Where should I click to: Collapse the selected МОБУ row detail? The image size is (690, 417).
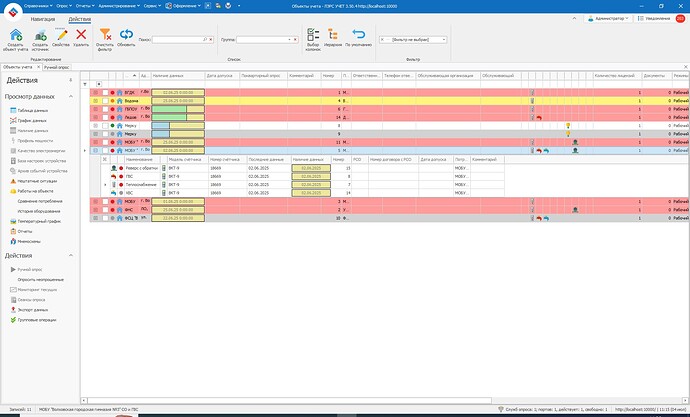tap(95, 150)
